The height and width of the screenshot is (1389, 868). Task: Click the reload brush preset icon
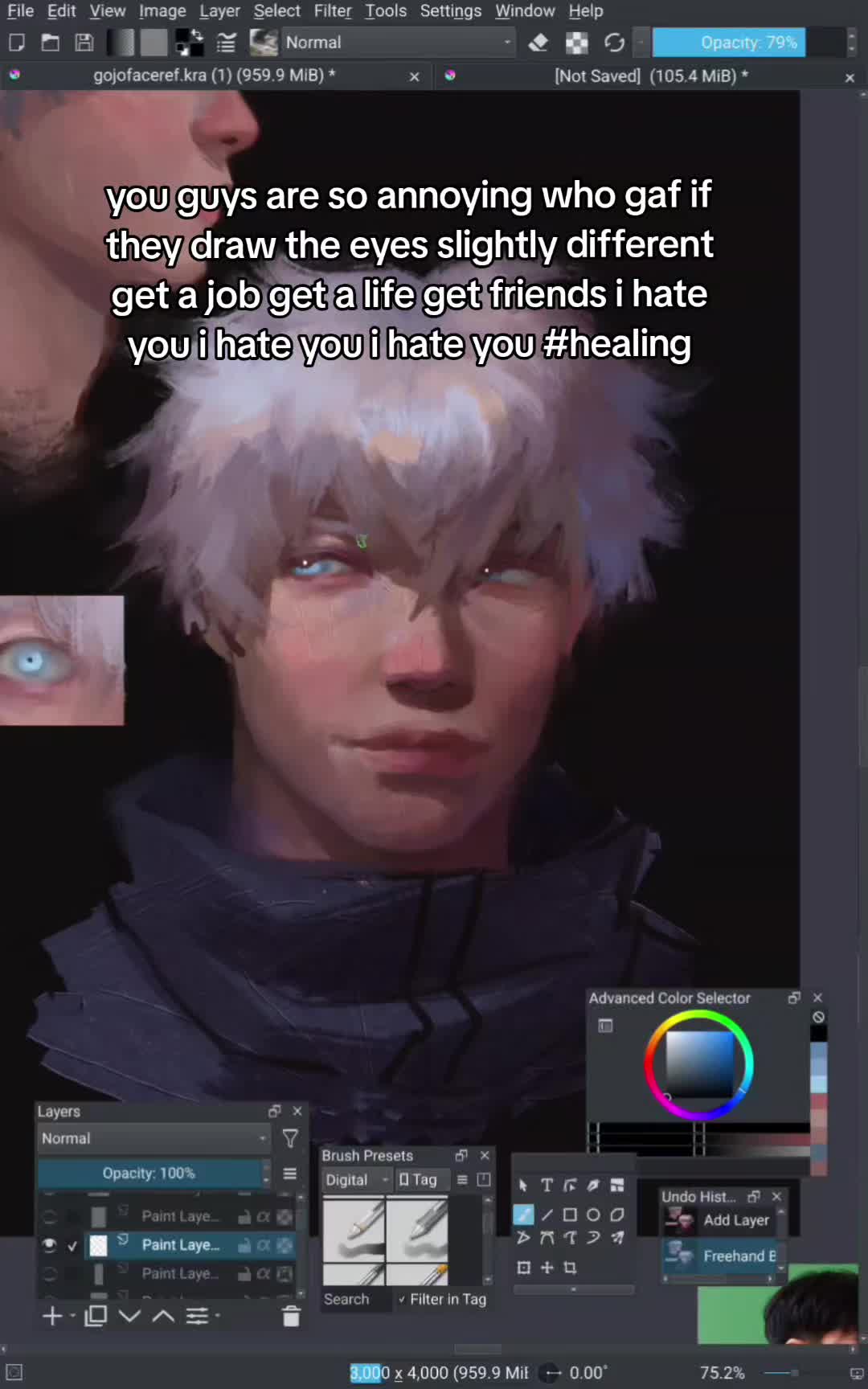(615, 43)
